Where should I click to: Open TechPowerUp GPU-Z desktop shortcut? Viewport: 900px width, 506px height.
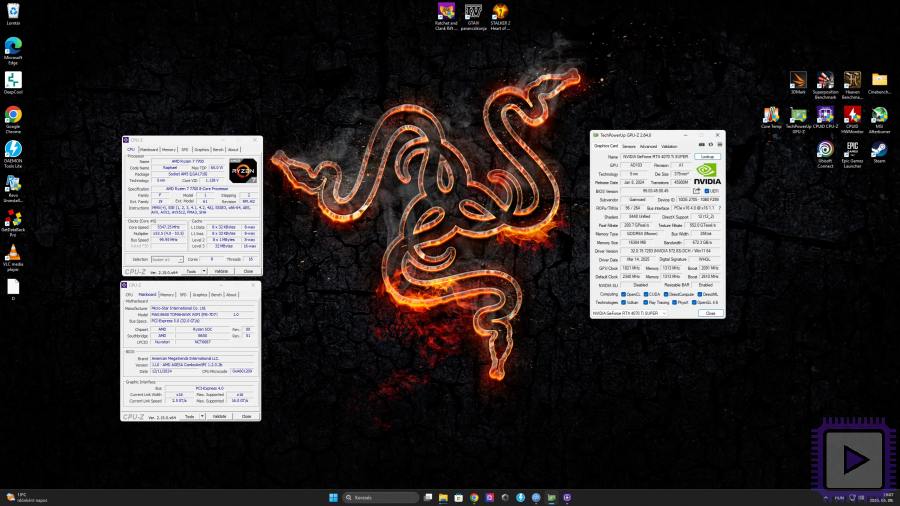(798, 120)
